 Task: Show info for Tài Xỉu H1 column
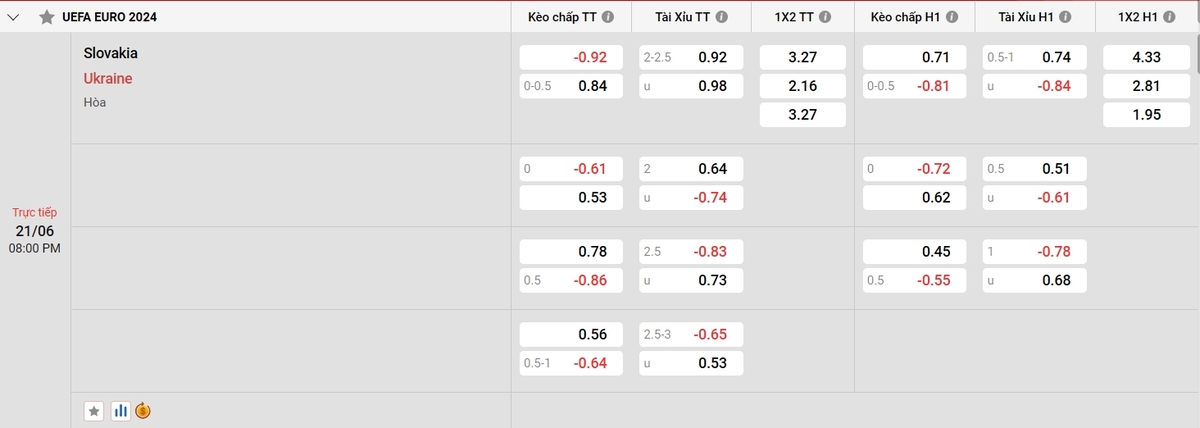click(1064, 17)
